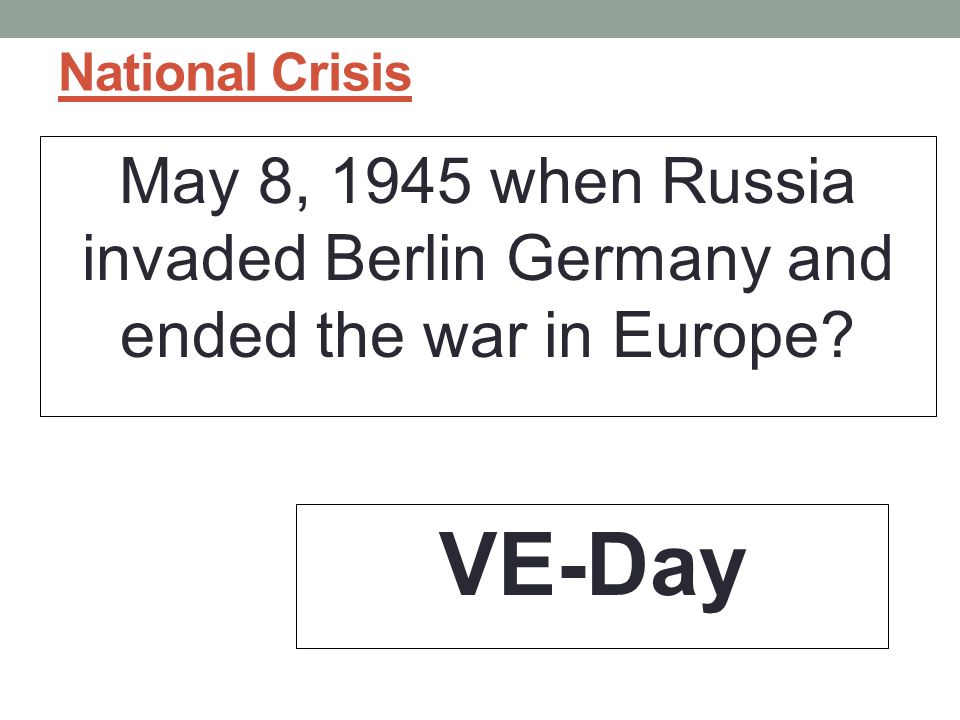The image size is (960, 720).
Task: Click the word "National" in the title
Action: pyautogui.click(x=157, y=72)
